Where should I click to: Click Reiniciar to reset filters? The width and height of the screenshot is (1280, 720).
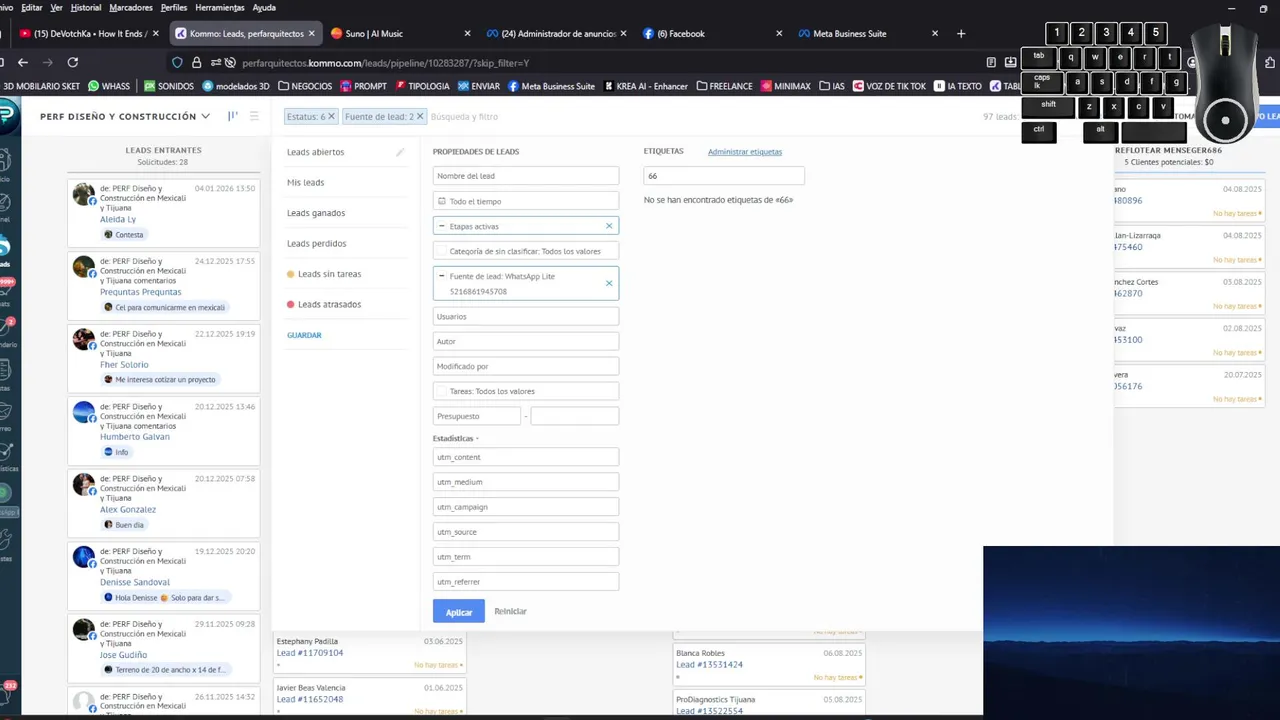pos(510,611)
